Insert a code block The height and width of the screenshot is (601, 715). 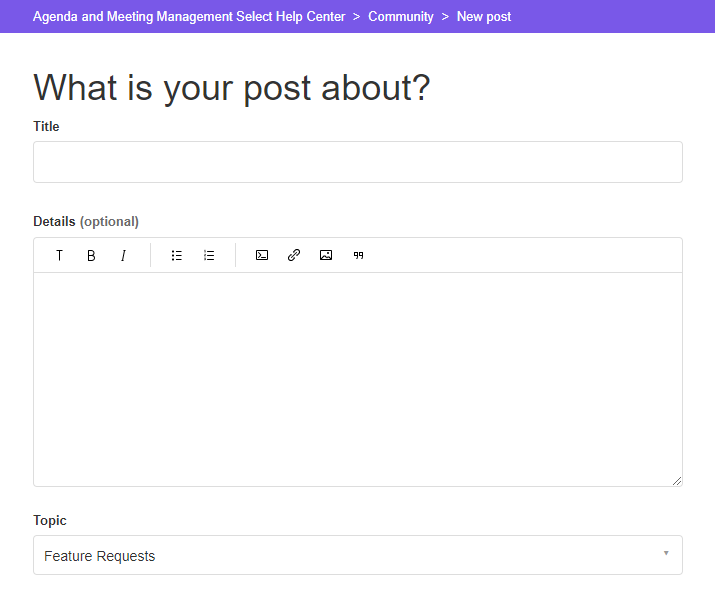click(x=262, y=255)
